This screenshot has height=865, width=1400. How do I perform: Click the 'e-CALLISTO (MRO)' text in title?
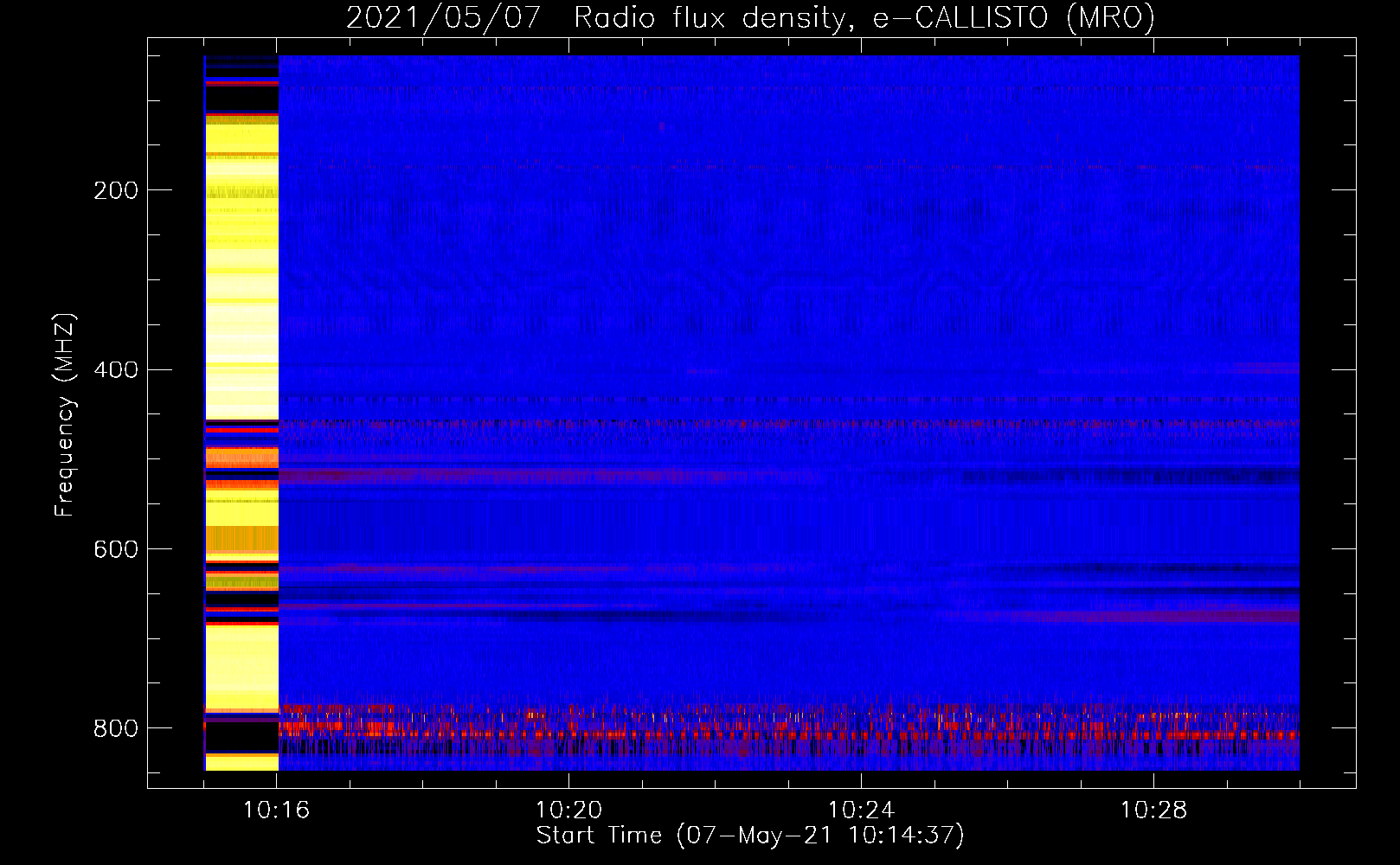[1013, 17]
